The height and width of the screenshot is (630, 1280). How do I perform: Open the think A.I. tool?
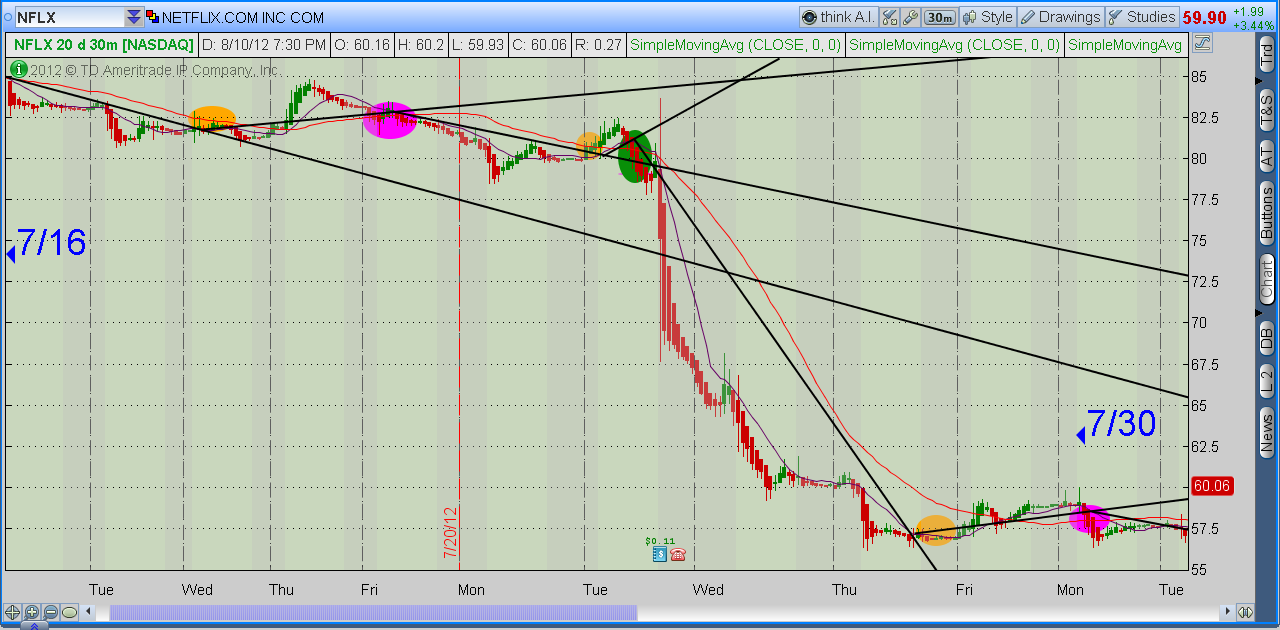pos(839,17)
